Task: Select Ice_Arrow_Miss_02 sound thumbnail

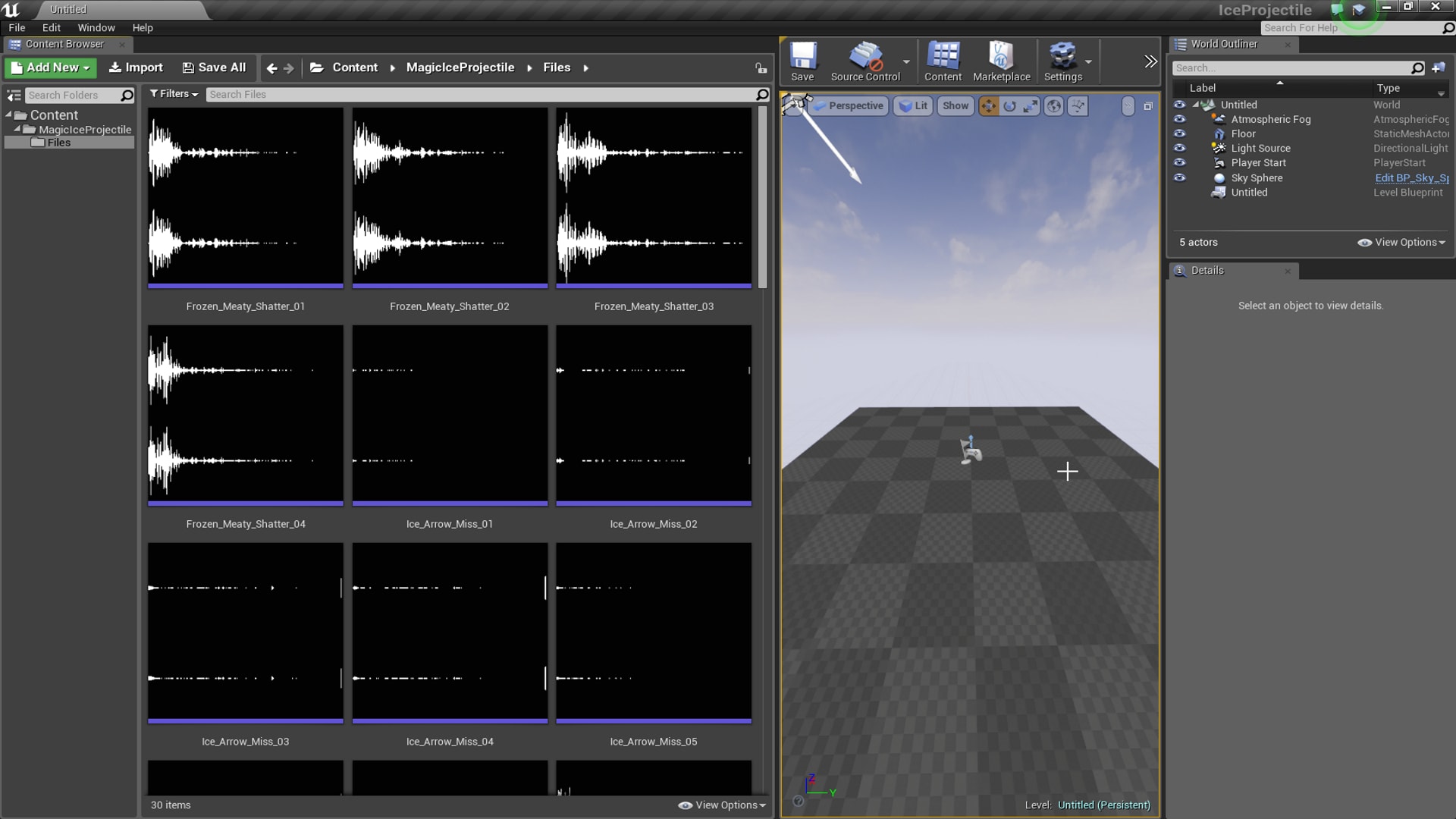Action: 654,415
